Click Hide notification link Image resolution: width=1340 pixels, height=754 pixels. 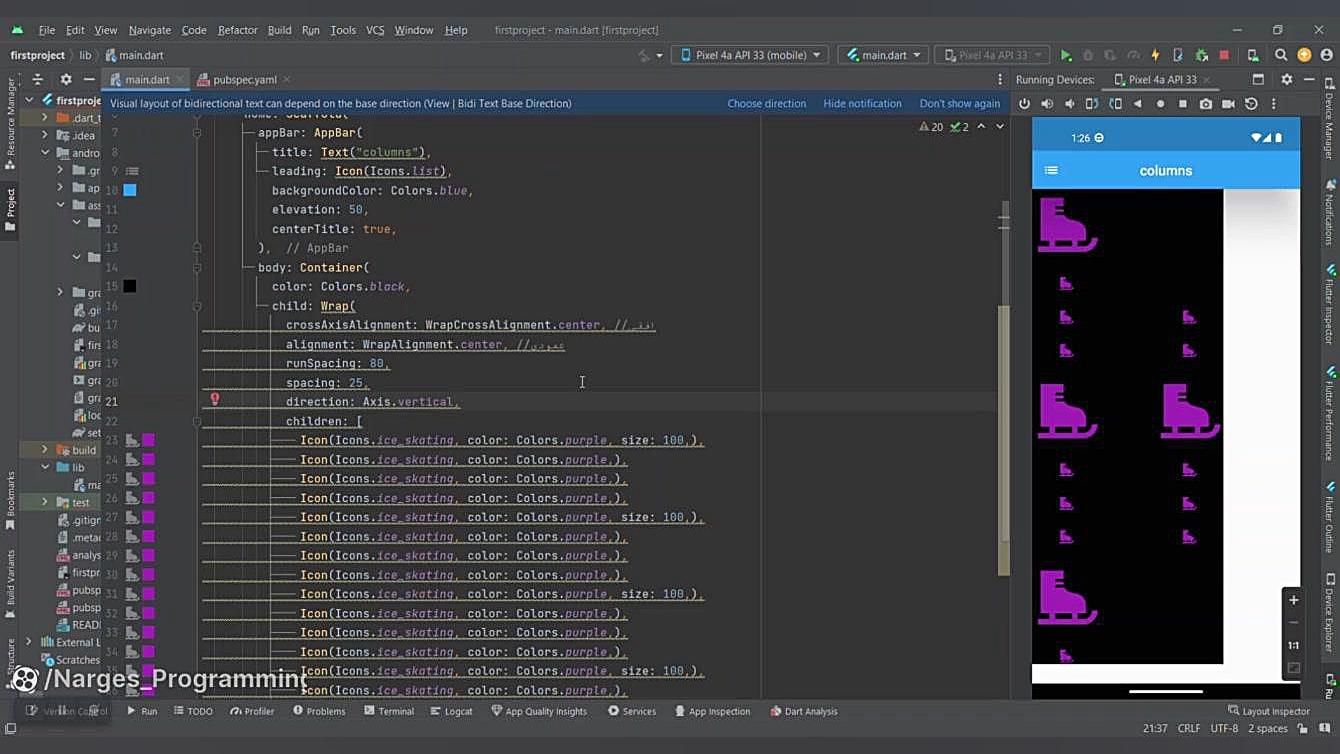[862, 103]
